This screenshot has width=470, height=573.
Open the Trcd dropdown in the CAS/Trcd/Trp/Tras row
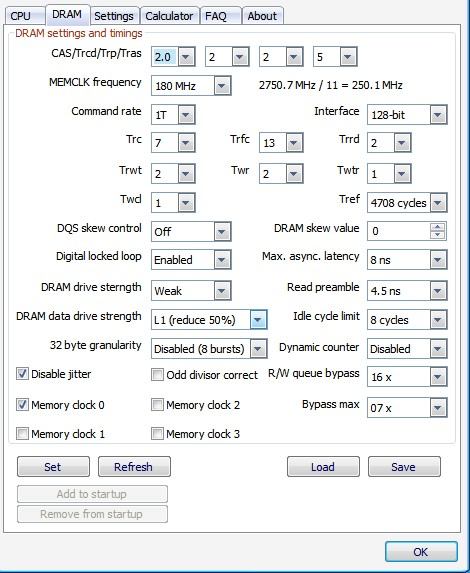pyautogui.click(x=227, y=57)
